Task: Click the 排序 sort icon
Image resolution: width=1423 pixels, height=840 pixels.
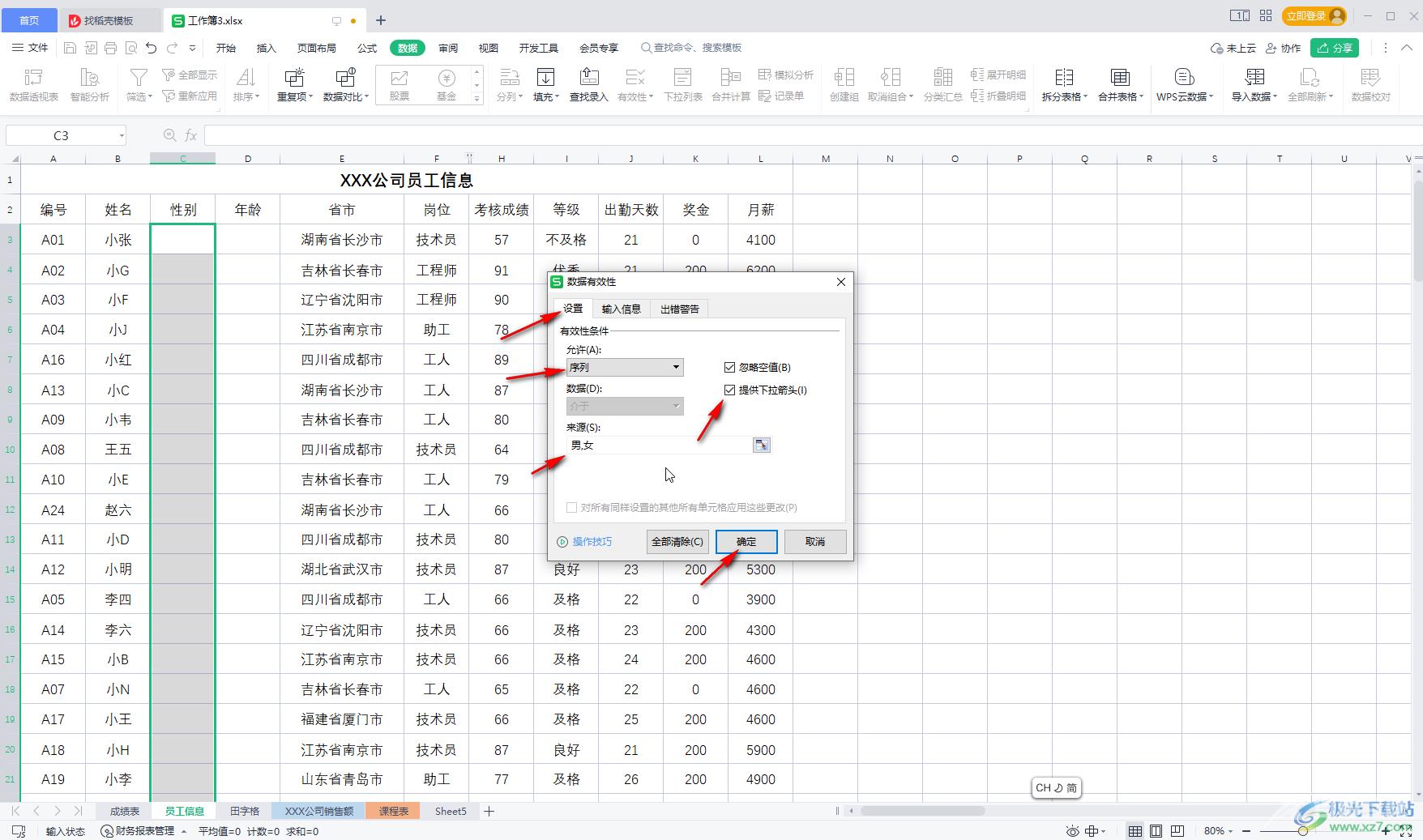Action: (x=246, y=78)
